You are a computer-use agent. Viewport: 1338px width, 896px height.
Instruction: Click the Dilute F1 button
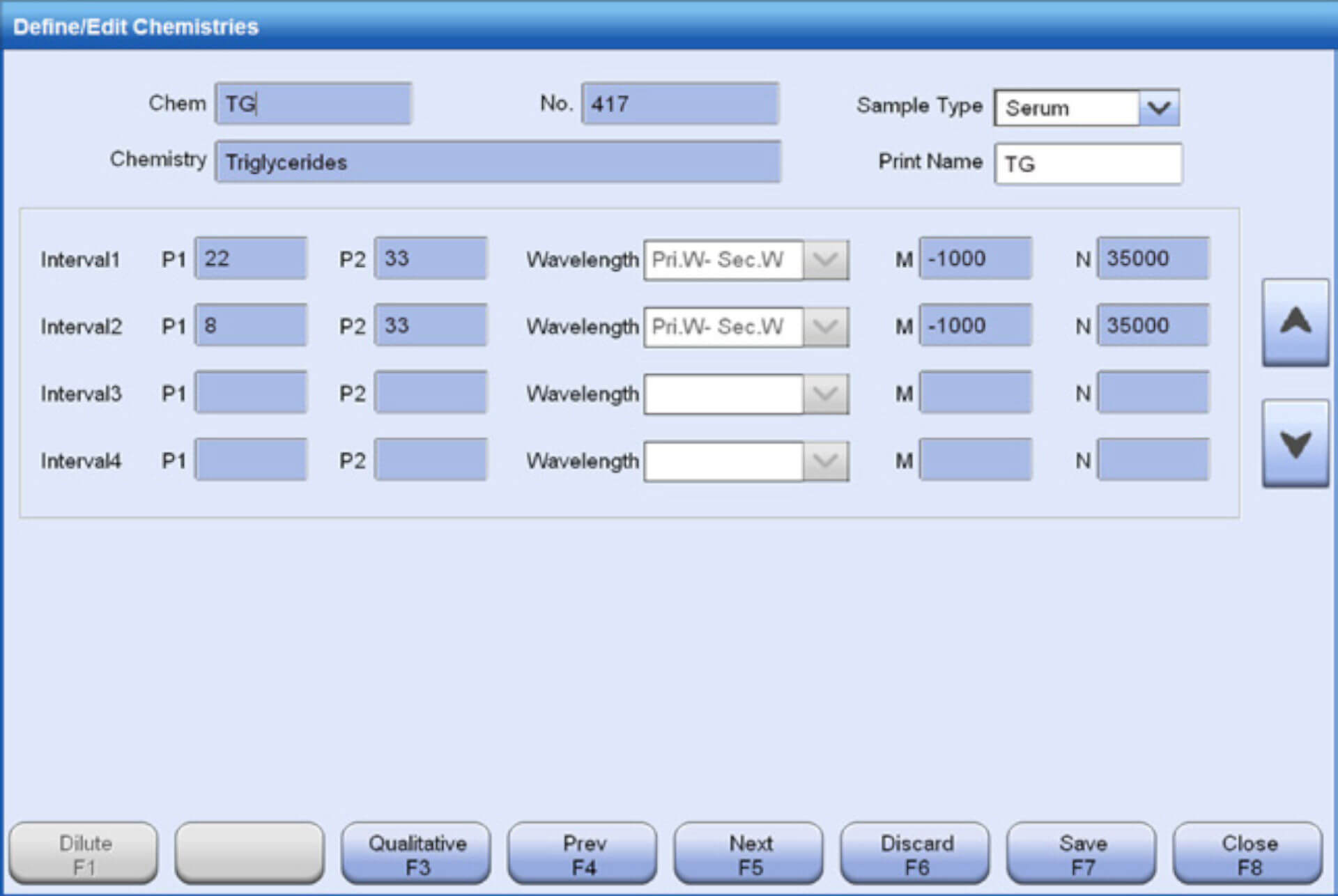pyautogui.click(x=84, y=854)
